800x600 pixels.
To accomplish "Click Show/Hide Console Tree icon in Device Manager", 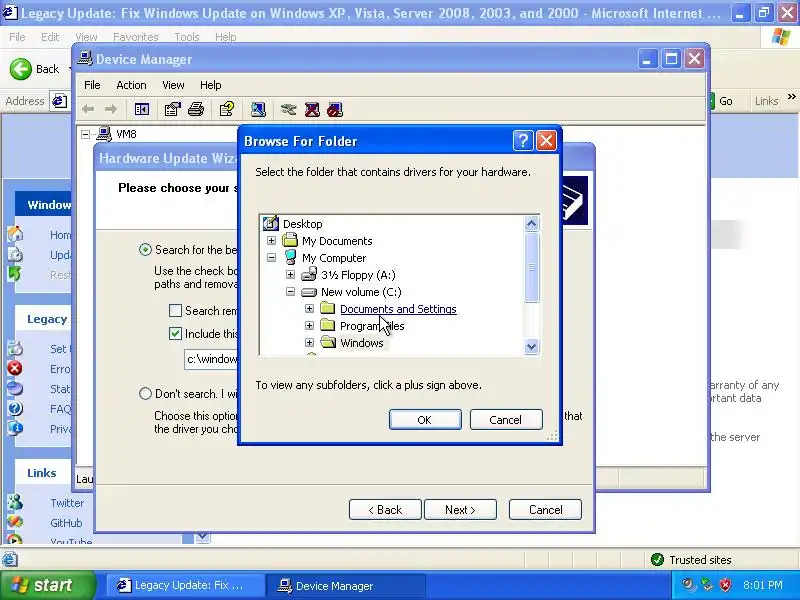I will (x=142, y=109).
